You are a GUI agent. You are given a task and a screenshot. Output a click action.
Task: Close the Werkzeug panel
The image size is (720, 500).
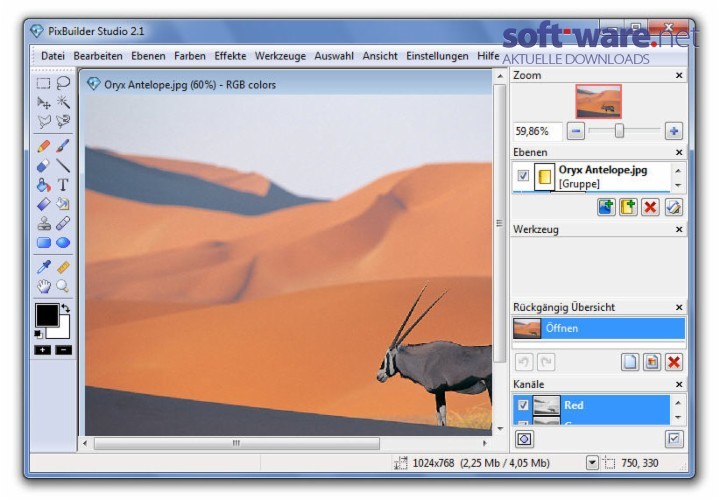(x=679, y=229)
